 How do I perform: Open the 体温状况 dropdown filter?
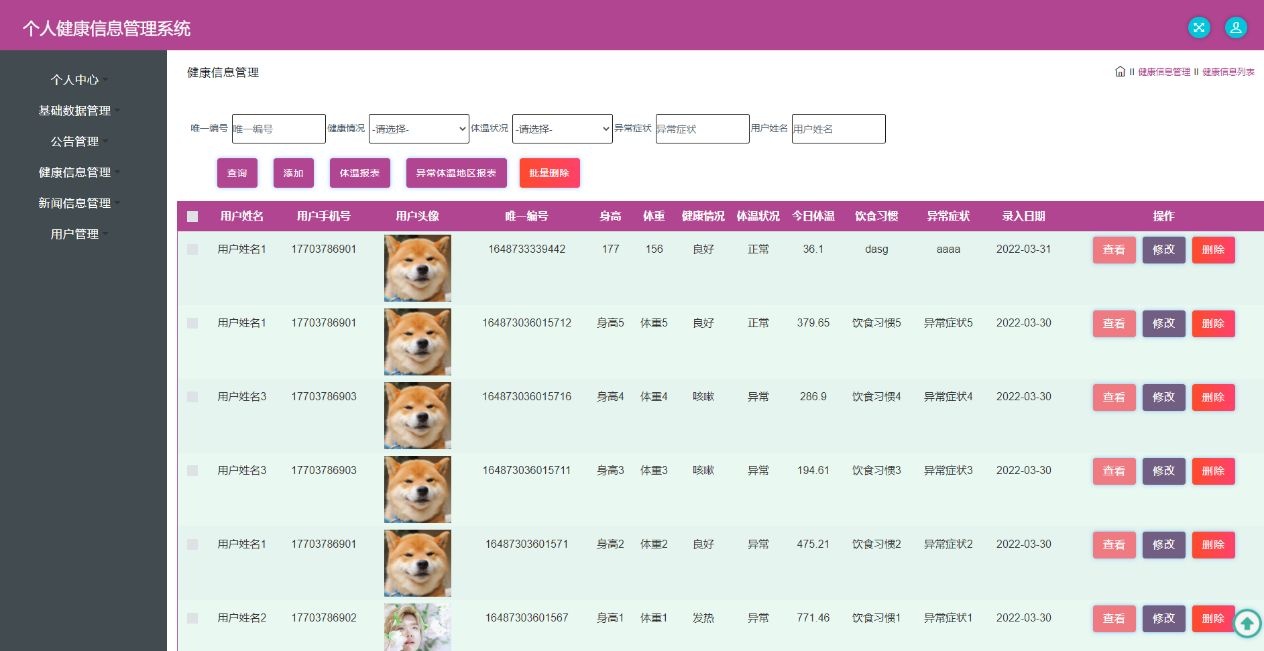click(x=562, y=129)
